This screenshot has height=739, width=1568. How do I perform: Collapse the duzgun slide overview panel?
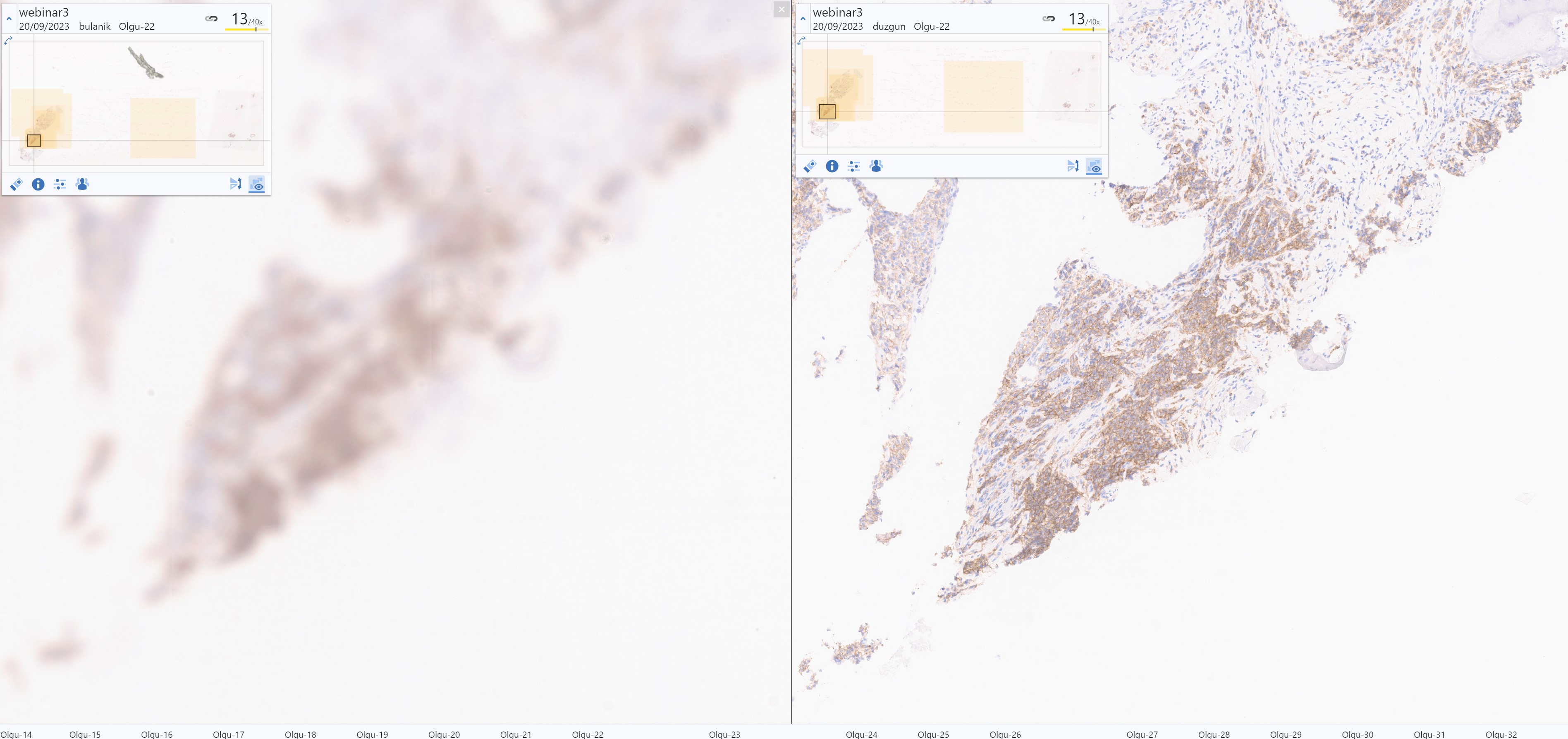click(x=803, y=19)
